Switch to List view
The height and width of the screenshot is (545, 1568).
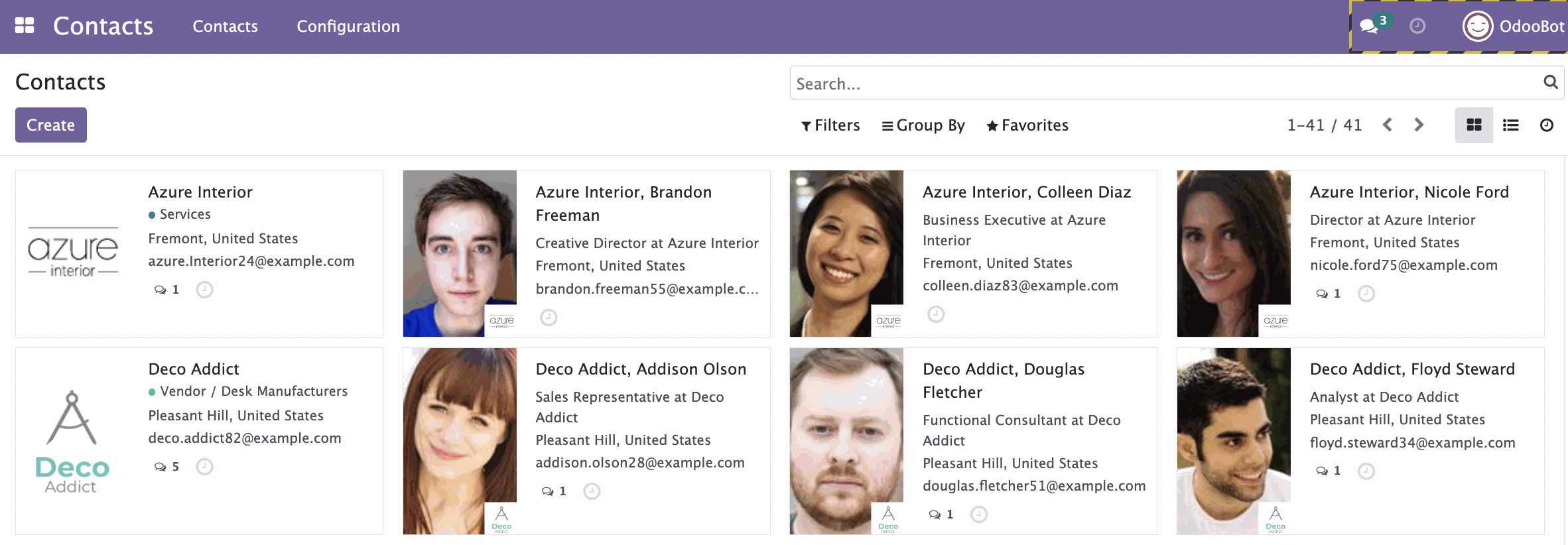click(x=1511, y=125)
